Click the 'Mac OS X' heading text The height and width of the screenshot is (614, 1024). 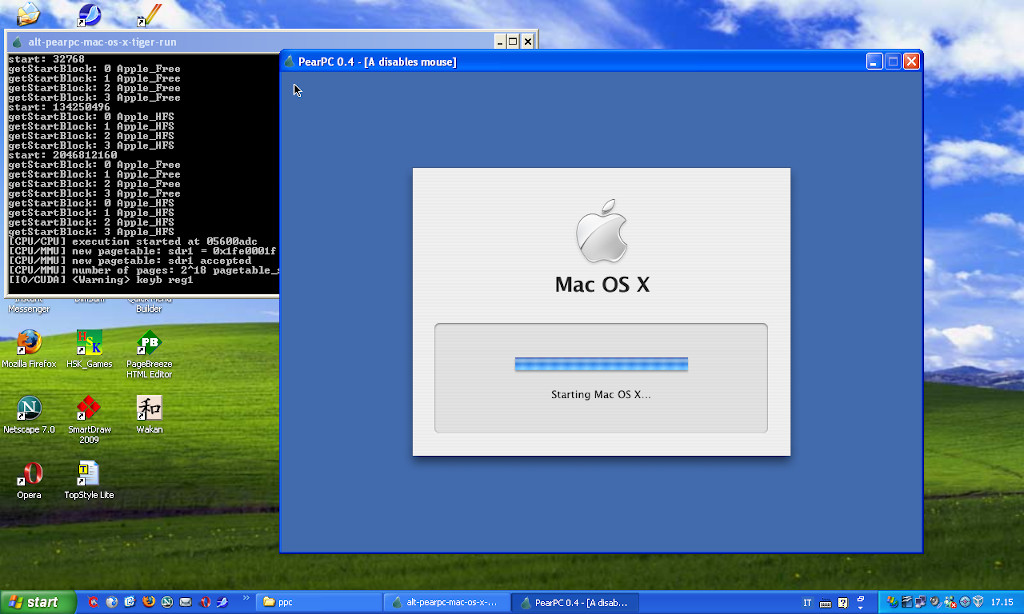tap(602, 285)
